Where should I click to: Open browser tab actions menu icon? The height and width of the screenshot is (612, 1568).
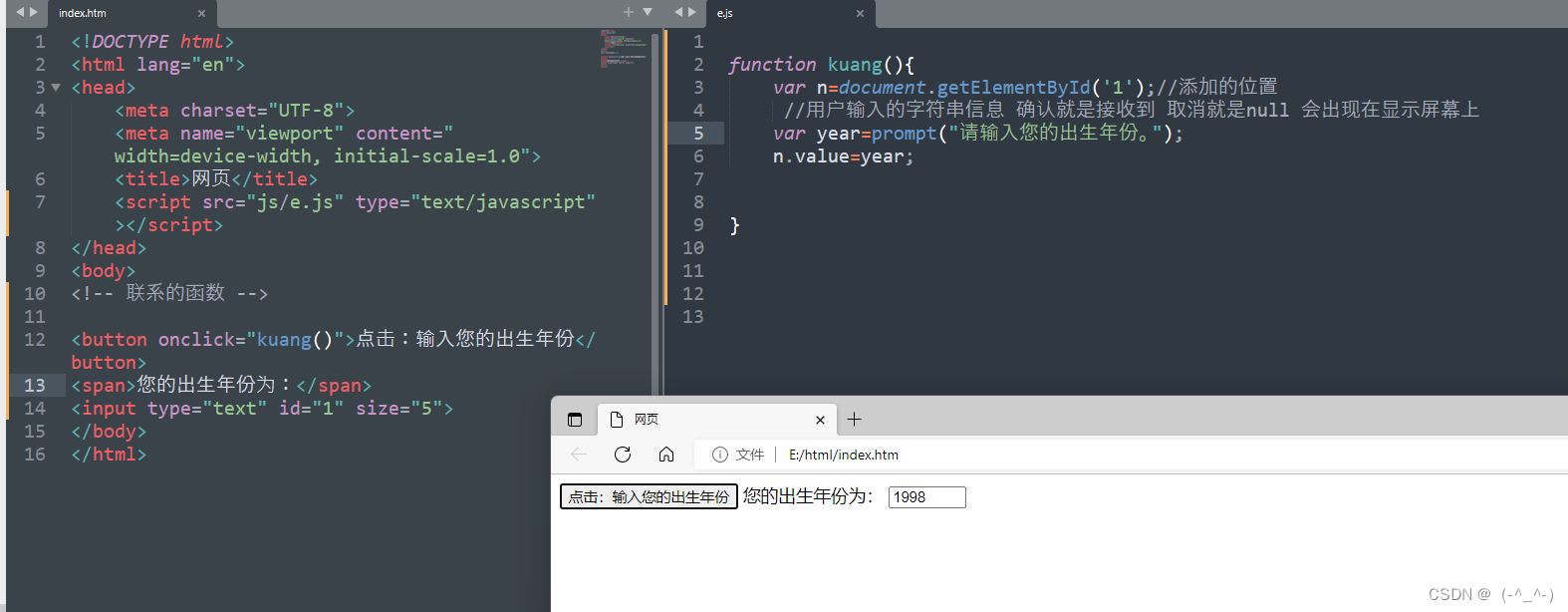pos(575,420)
